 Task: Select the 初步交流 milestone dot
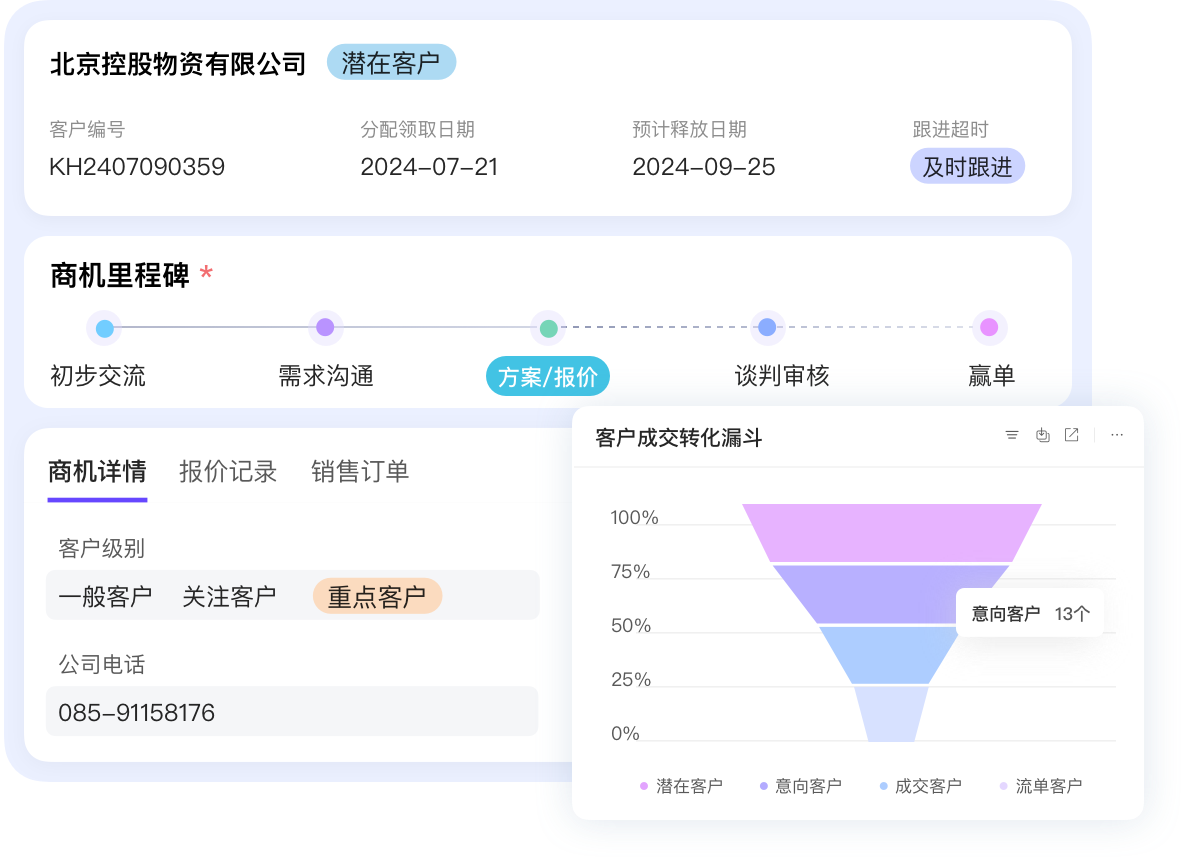(104, 327)
